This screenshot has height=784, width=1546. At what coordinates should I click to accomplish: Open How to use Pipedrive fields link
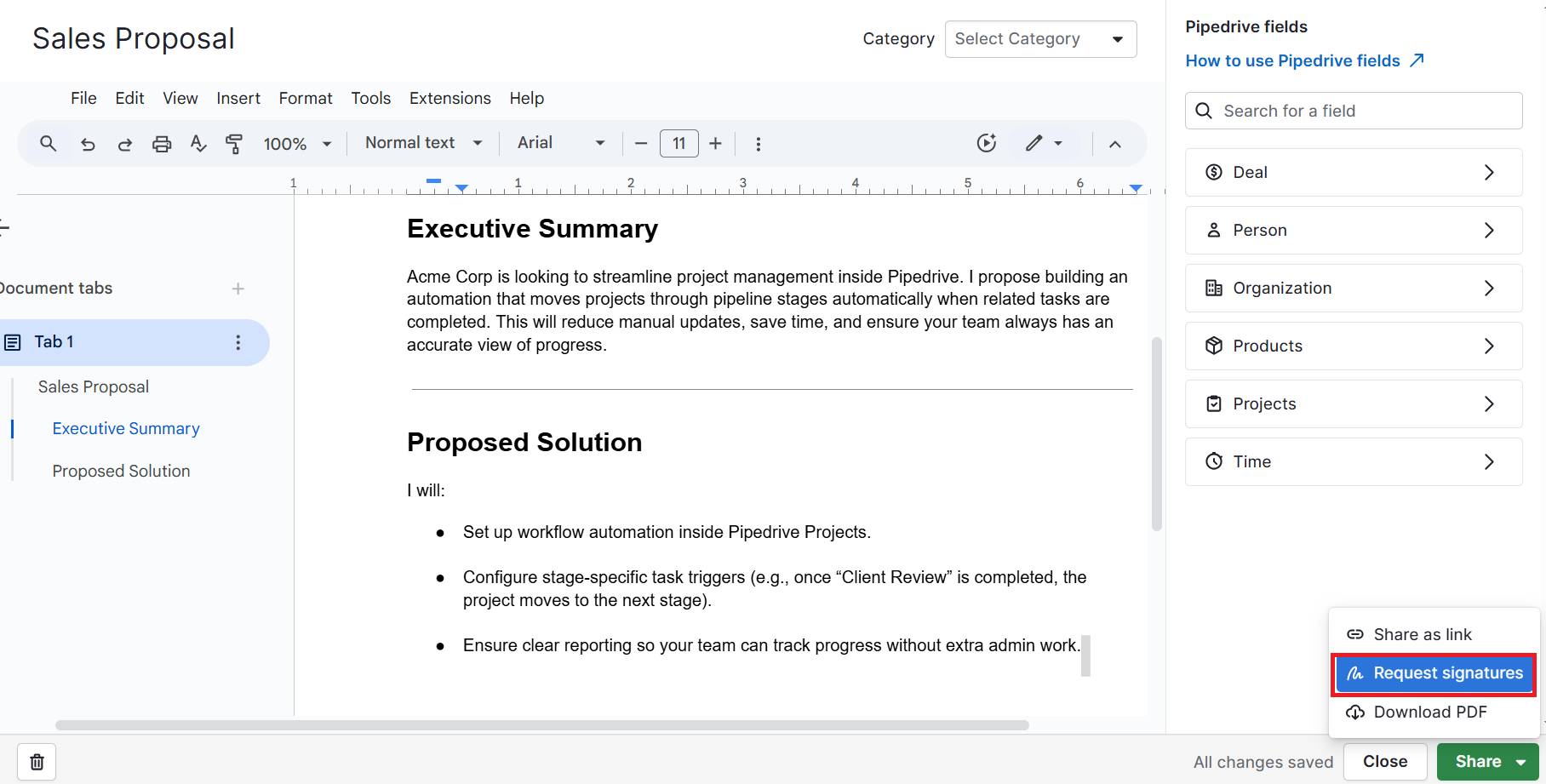coord(1305,60)
